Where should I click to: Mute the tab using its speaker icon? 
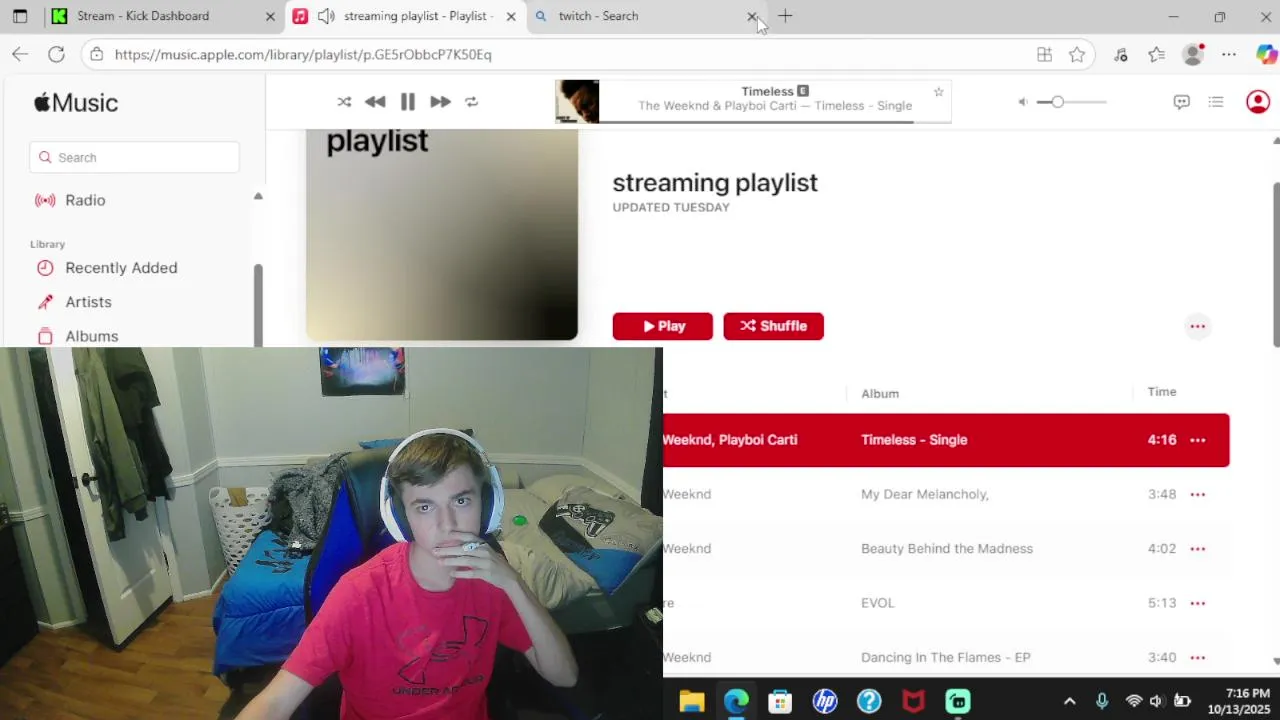pyautogui.click(x=326, y=16)
